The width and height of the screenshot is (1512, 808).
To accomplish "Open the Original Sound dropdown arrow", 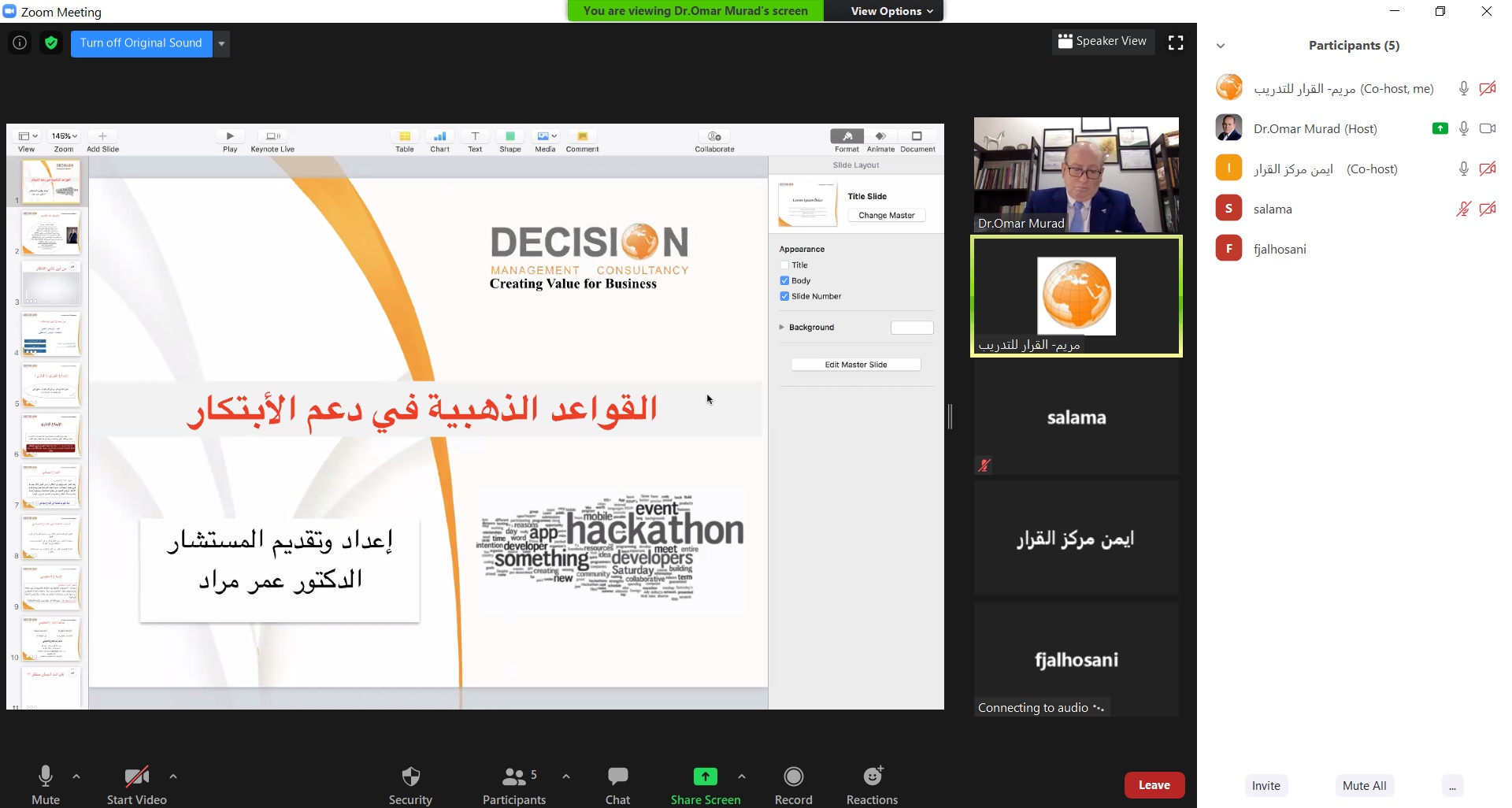I will tap(222, 43).
